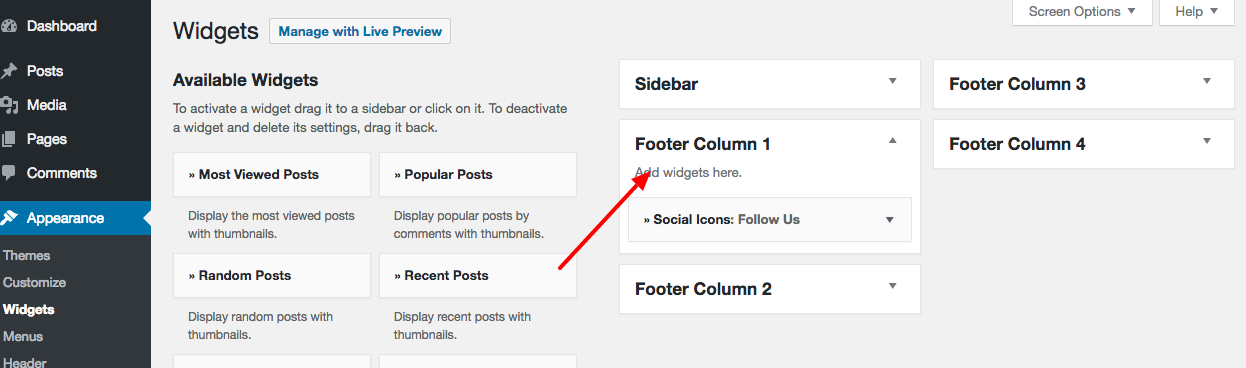
Task: Click the Dashboard gauge icon
Action: 9,27
